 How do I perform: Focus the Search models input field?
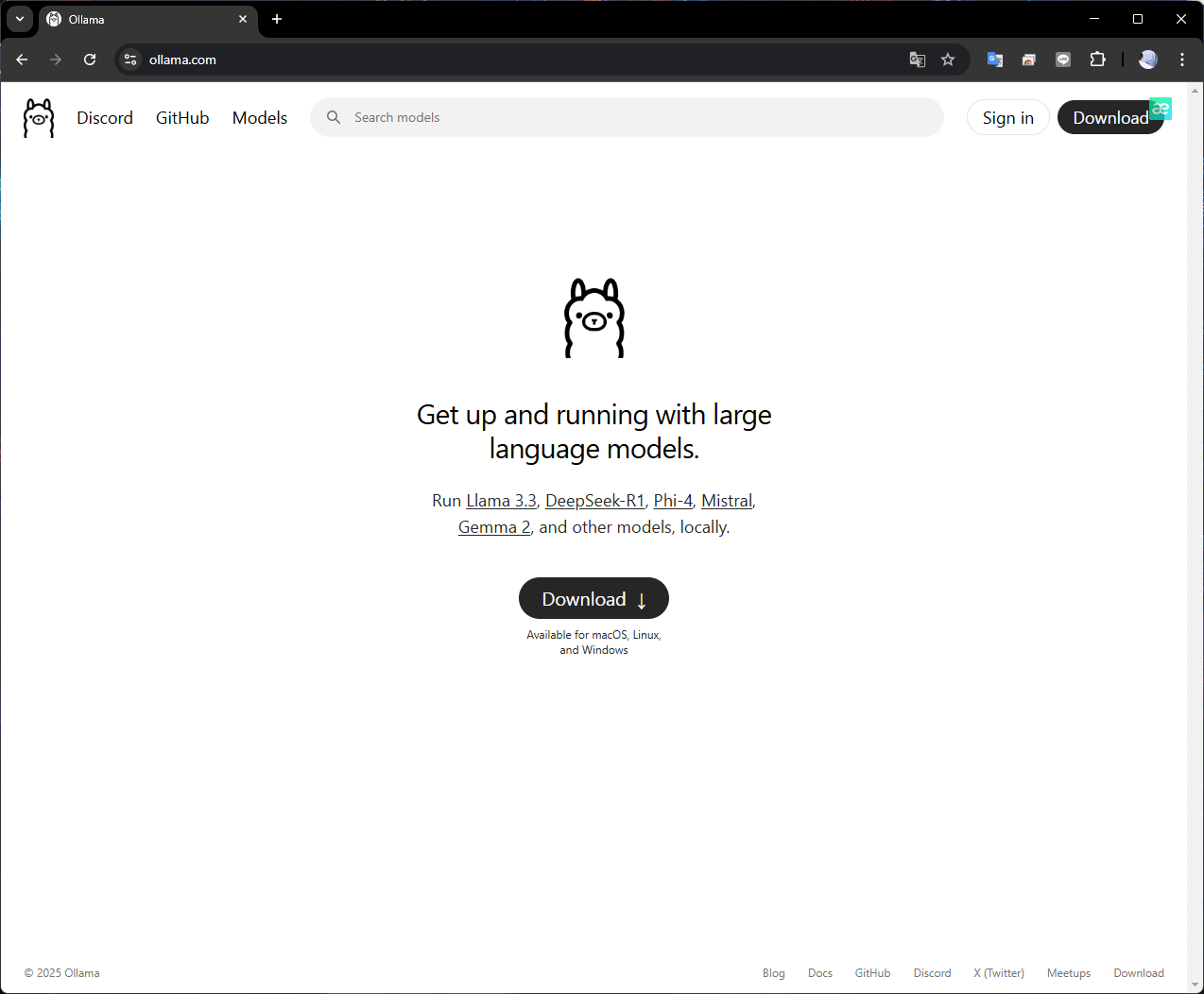(x=627, y=117)
